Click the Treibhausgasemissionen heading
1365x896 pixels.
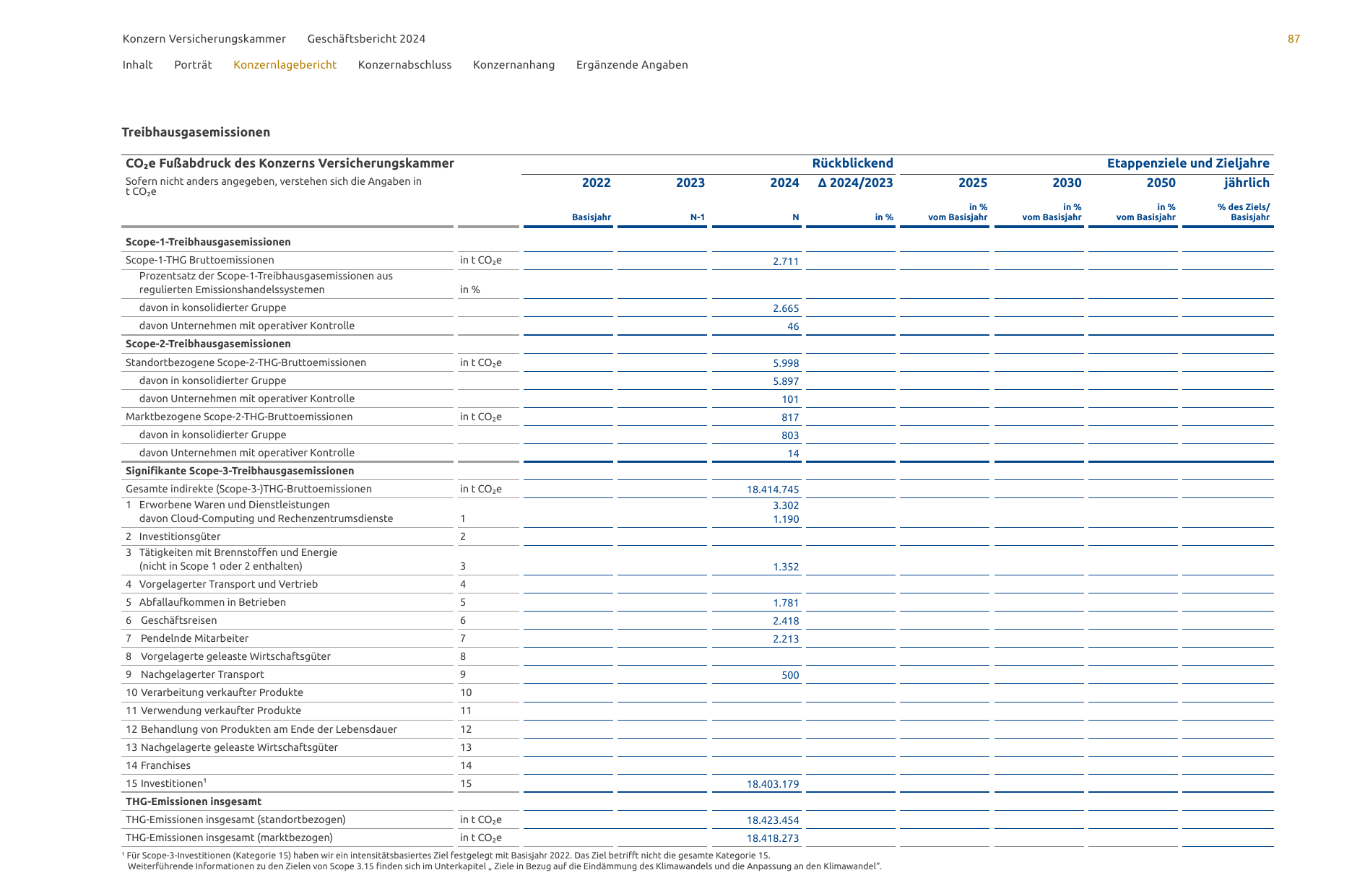(196, 132)
